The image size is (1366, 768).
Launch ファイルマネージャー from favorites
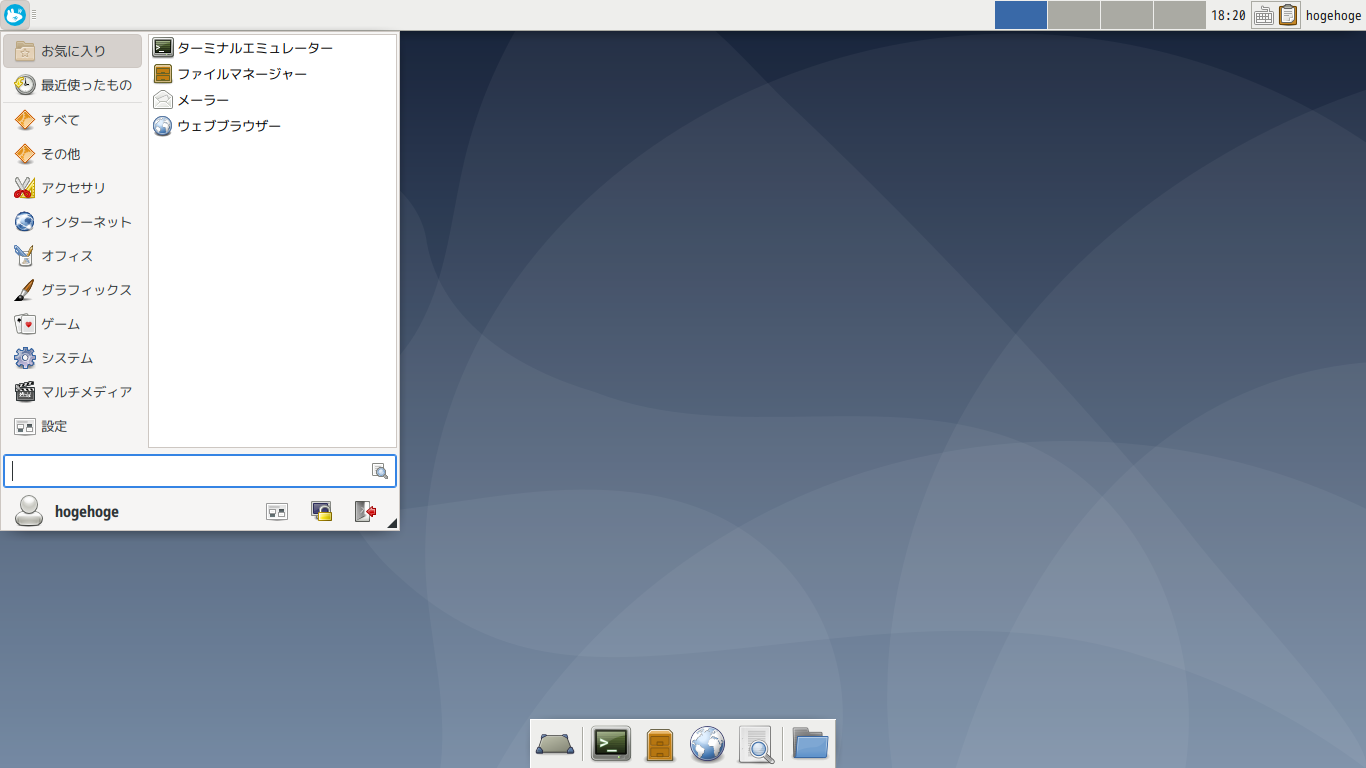point(272,74)
